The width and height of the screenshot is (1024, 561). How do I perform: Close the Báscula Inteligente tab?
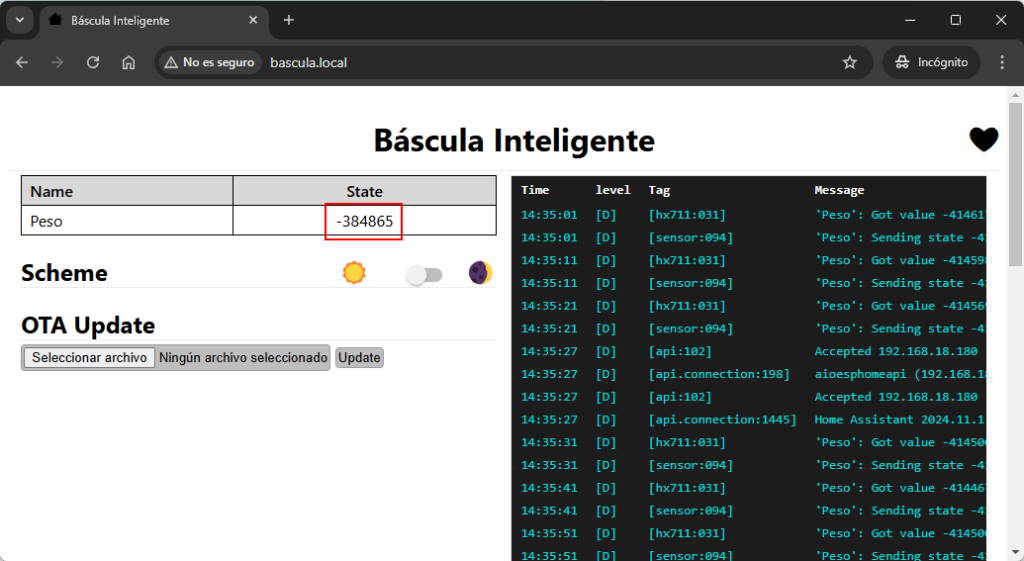(x=254, y=20)
